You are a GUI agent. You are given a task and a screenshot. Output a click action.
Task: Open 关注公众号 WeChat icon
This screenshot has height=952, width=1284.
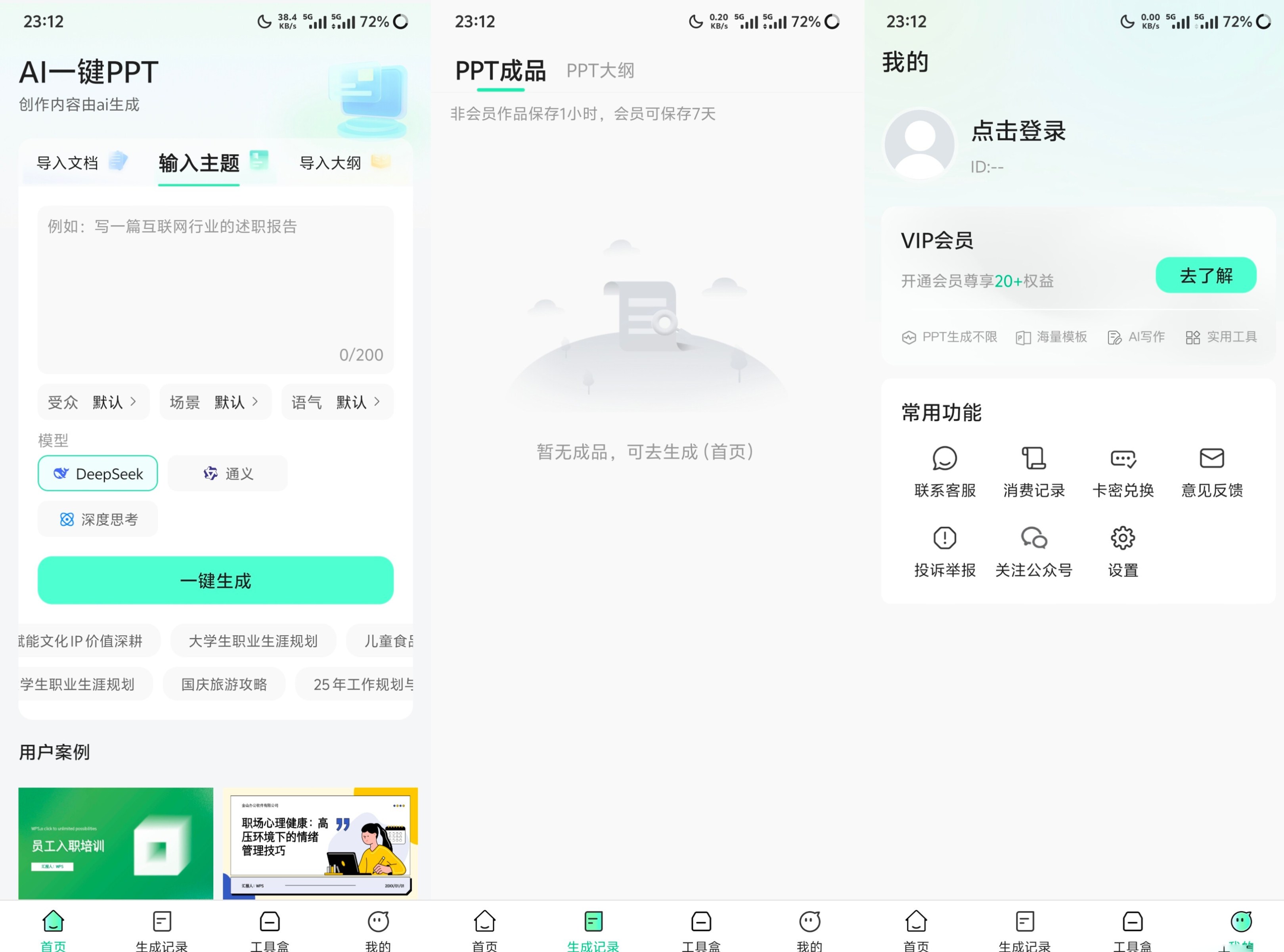click(1033, 538)
